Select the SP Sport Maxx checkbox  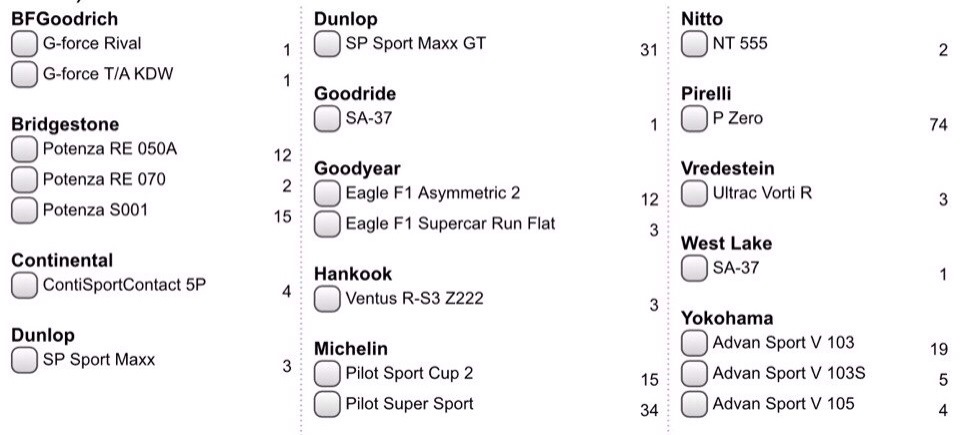pos(24,360)
